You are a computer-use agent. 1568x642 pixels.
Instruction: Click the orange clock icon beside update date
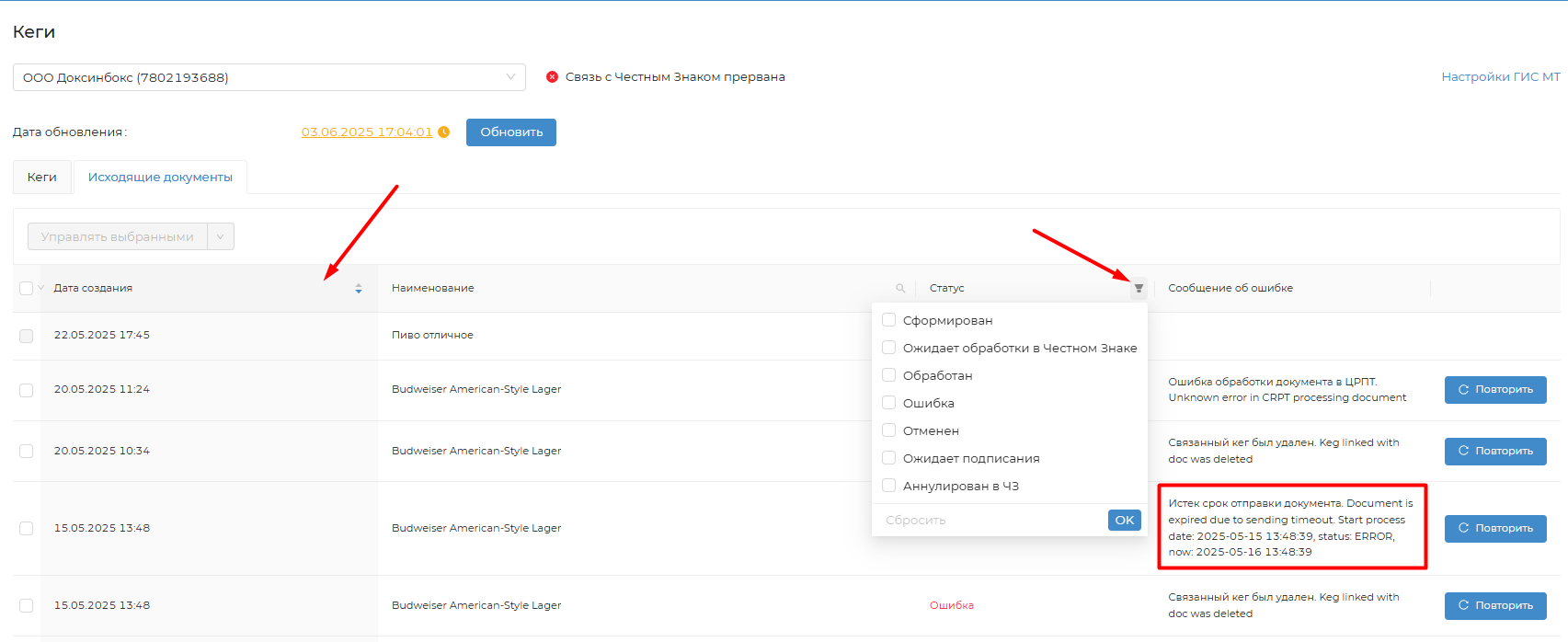(444, 132)
